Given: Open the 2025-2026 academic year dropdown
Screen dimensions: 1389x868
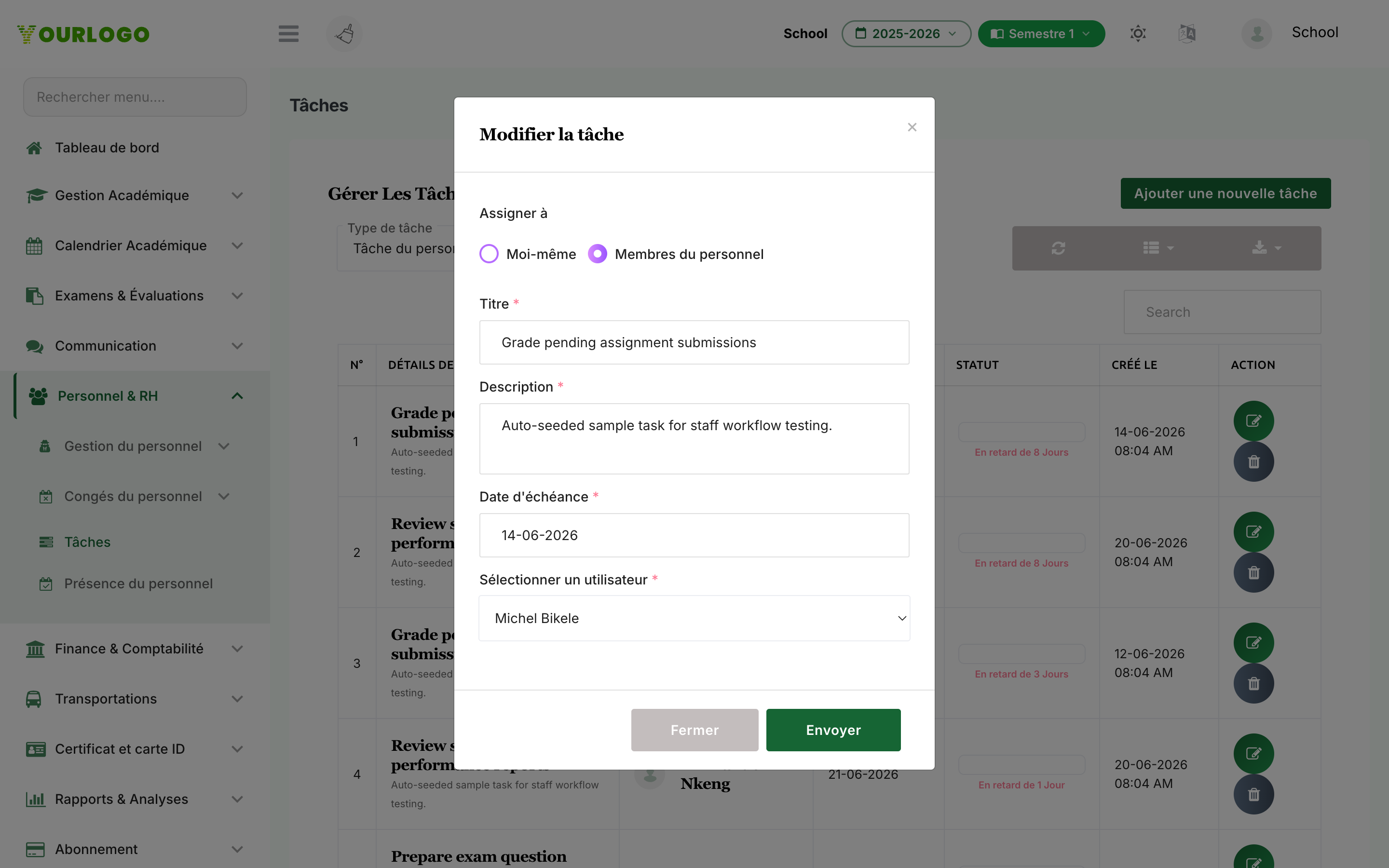Looking at the screenshot, I should [906, 33].
